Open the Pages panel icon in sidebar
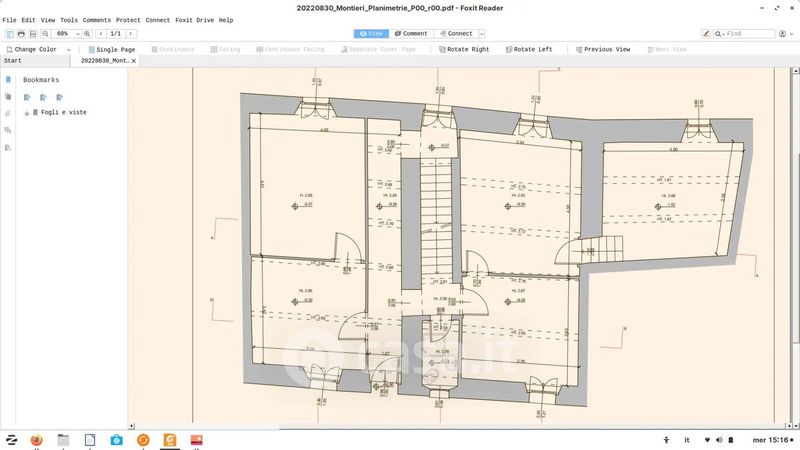This screenshot has width=800, height=450. pos(8,96)
